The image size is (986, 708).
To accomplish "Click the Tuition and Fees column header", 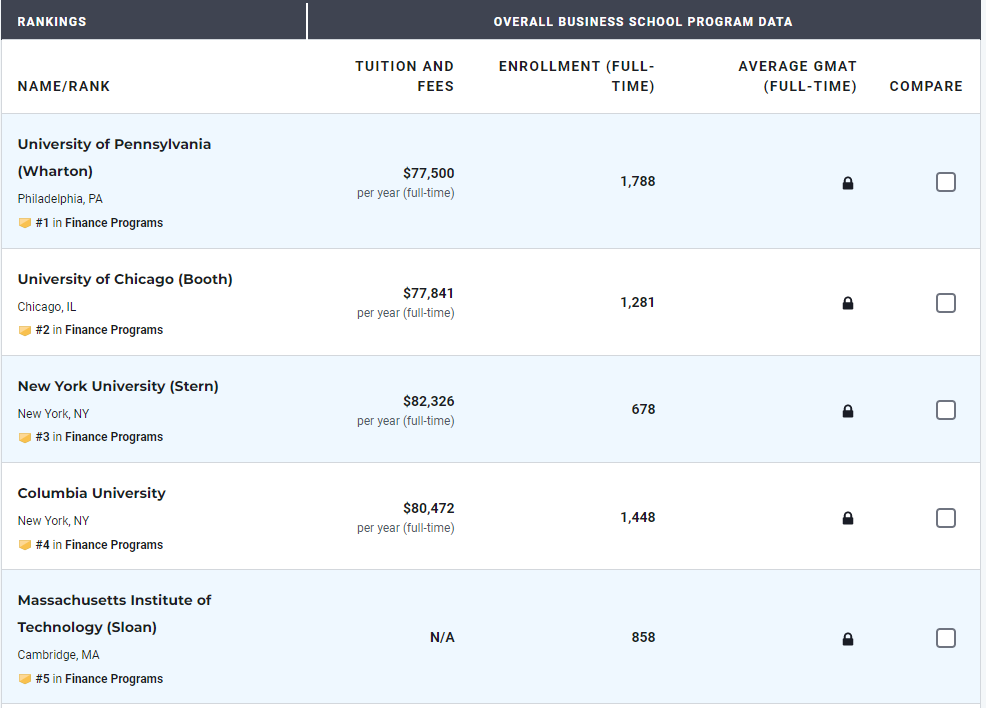I will coord(404,76).
